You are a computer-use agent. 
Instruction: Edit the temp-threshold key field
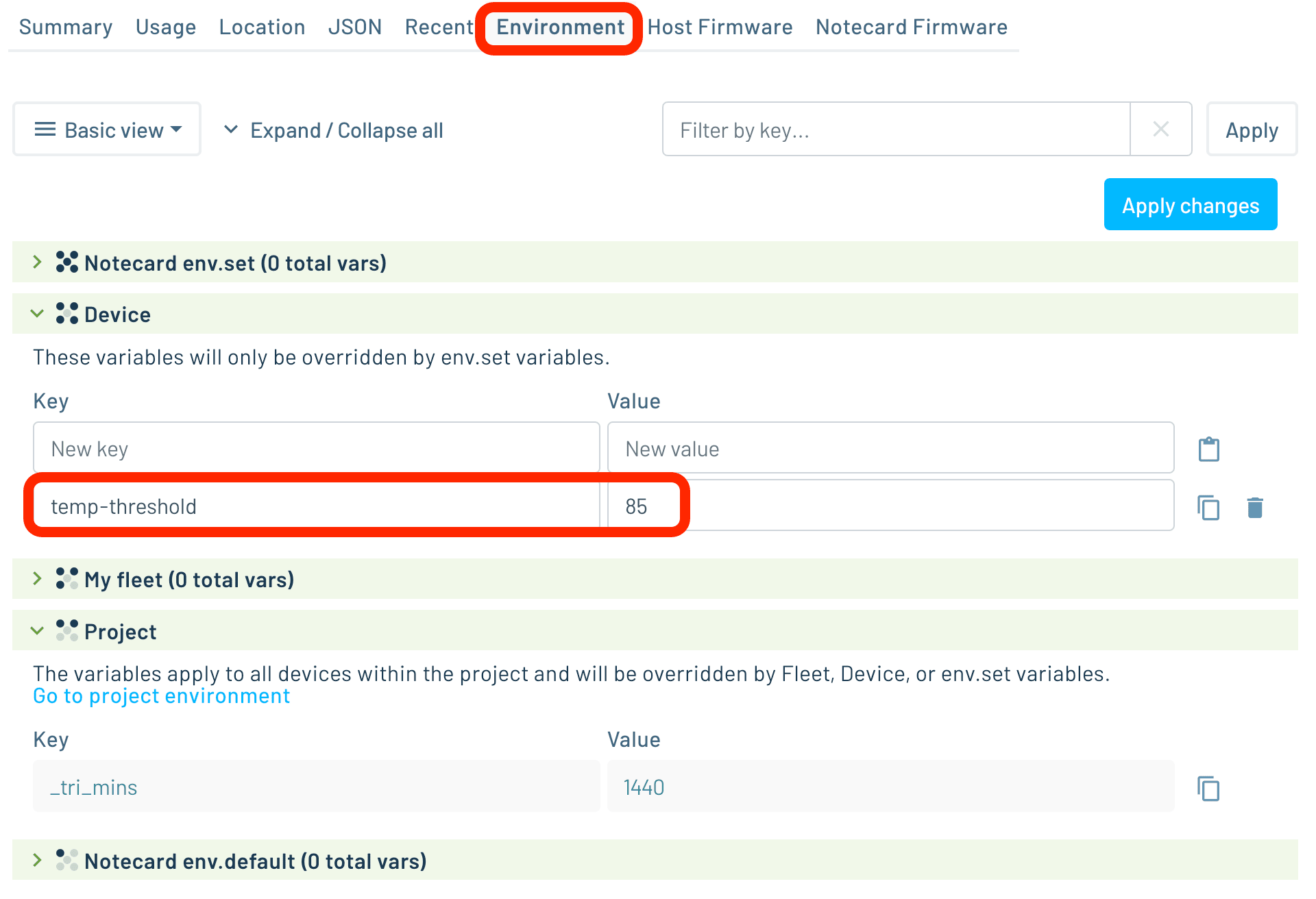coord(317,506)
